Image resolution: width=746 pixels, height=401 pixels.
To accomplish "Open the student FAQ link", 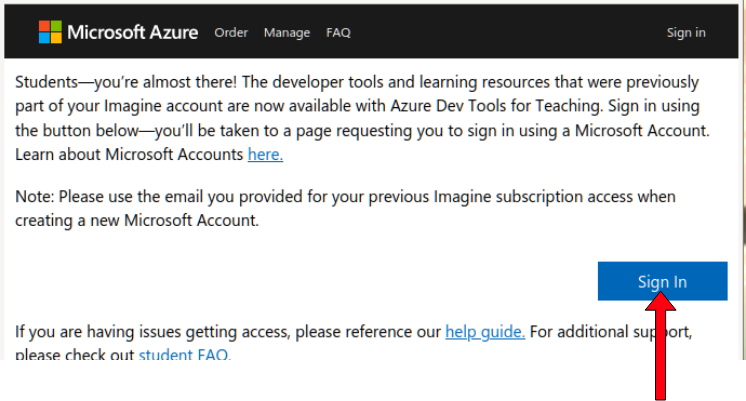I will click(x=185, y=354).
